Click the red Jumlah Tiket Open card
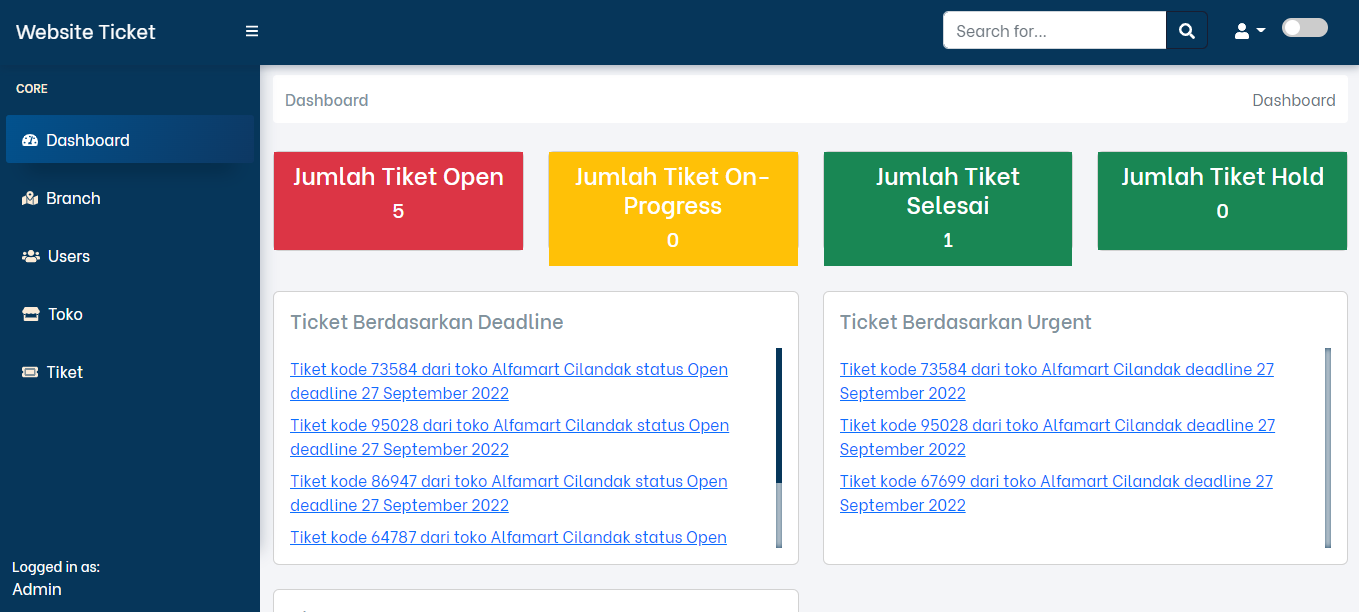The height and width of the screenshot is (612, 1359). [398, 200]
